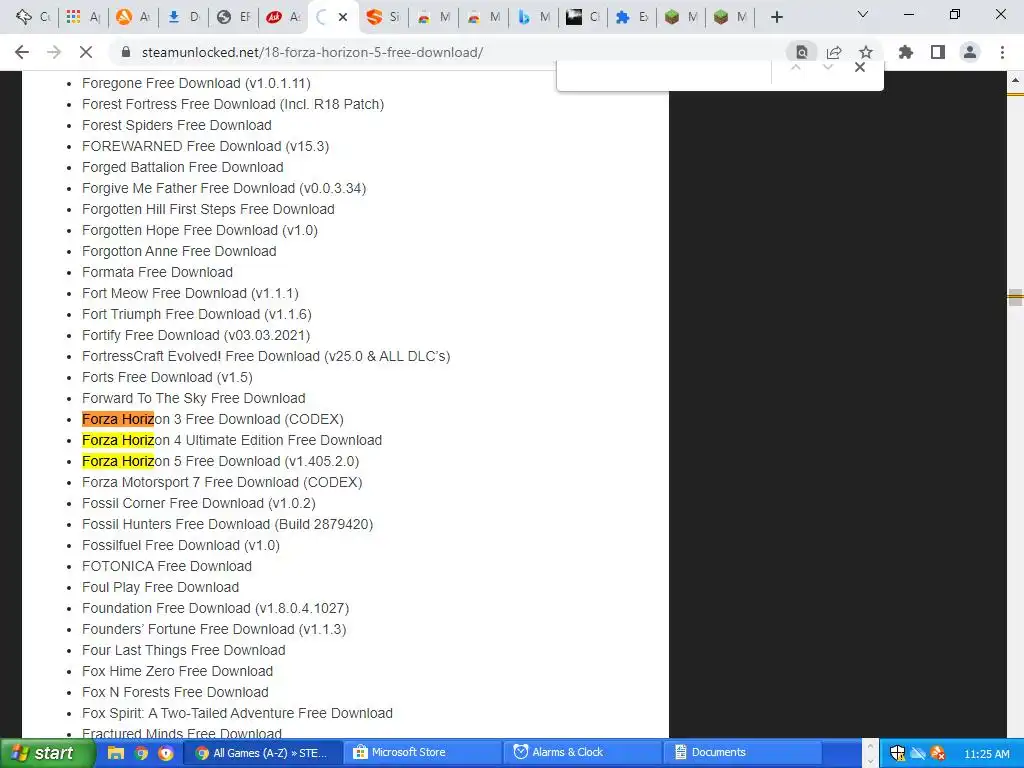
Task: Switch to the Bing icon tab
Action: 533,17
